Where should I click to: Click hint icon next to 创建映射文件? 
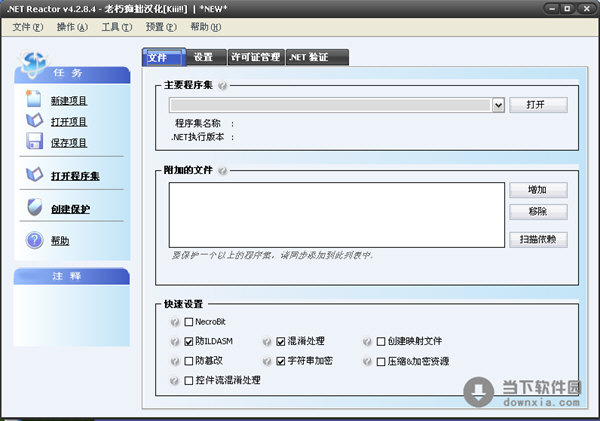pos(367,341)
